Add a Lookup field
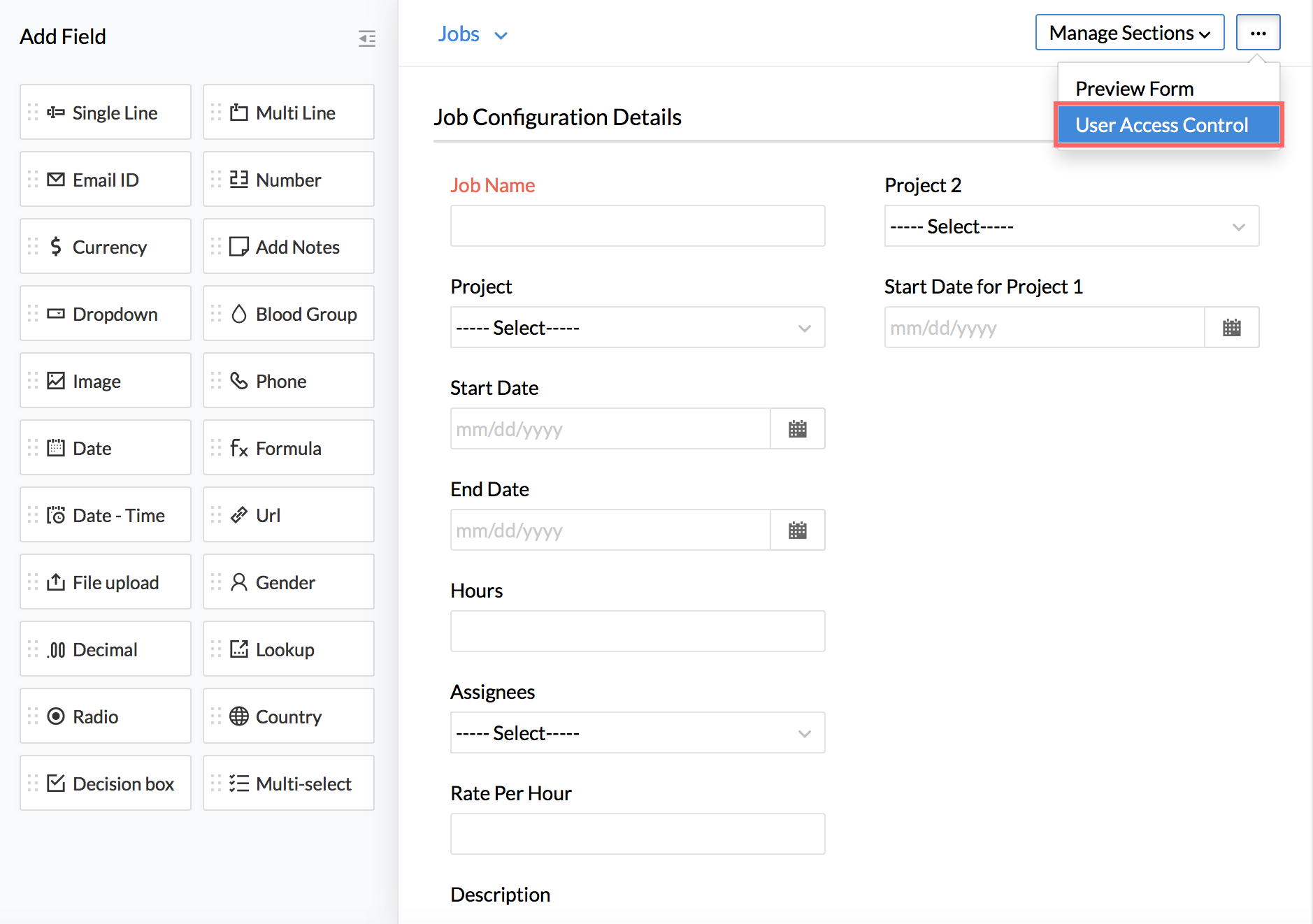 coord(288,649)
